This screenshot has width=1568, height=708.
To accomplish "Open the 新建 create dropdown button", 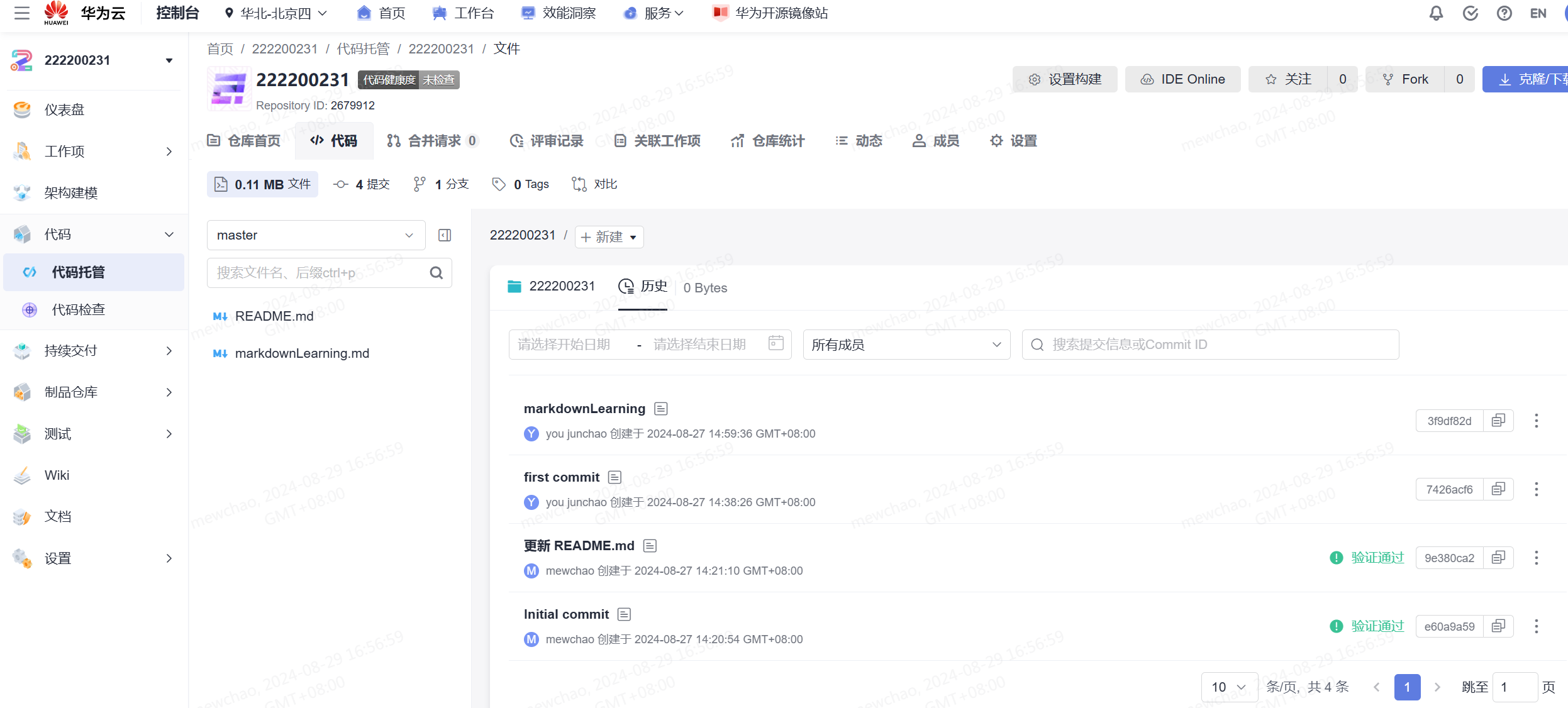I will click(609, 237).
